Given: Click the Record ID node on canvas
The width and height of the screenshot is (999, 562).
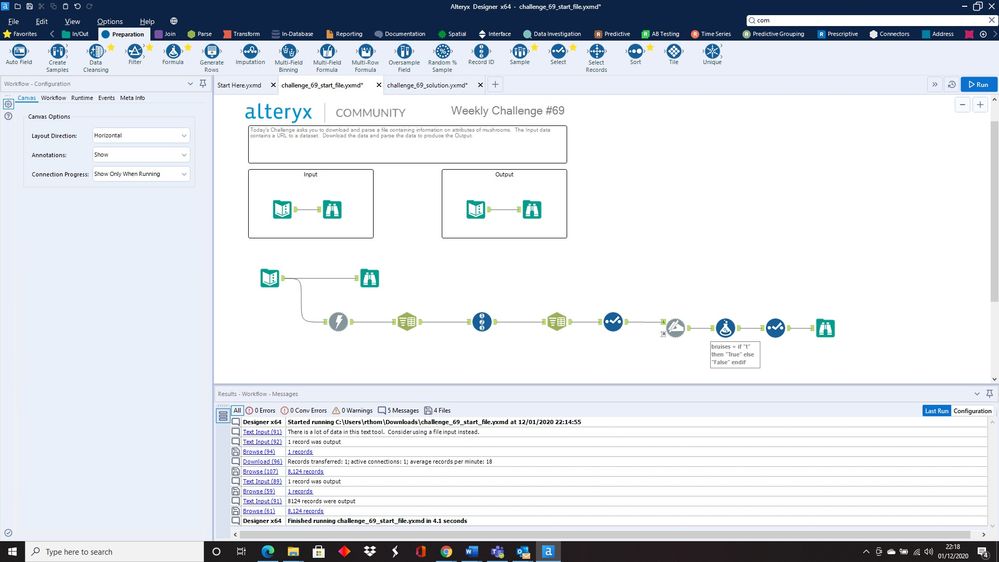Looking at the screenshot, I should (x=482, y=322).
